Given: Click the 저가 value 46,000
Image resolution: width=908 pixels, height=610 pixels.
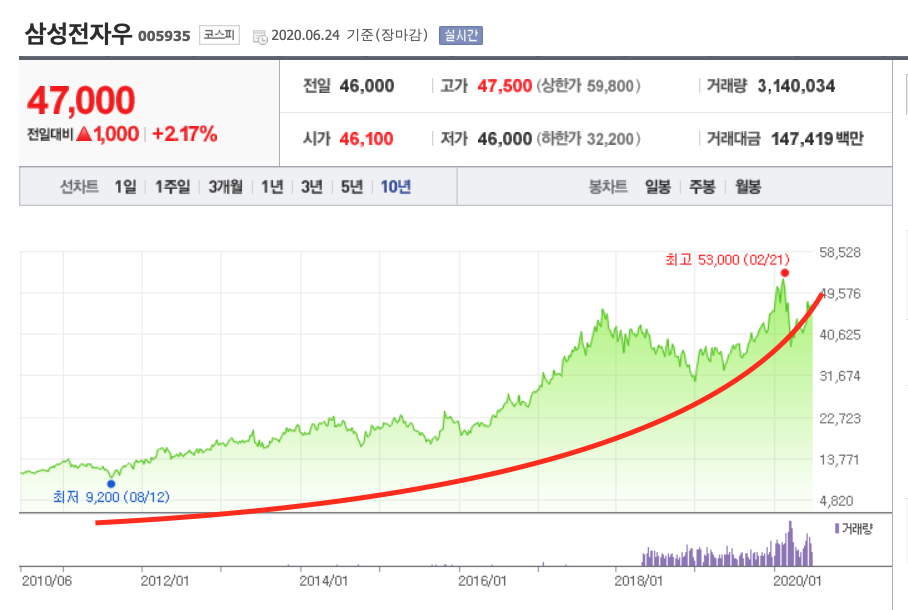Looking at the screenshot, I should pyautogui.click(x=504, y=138).
